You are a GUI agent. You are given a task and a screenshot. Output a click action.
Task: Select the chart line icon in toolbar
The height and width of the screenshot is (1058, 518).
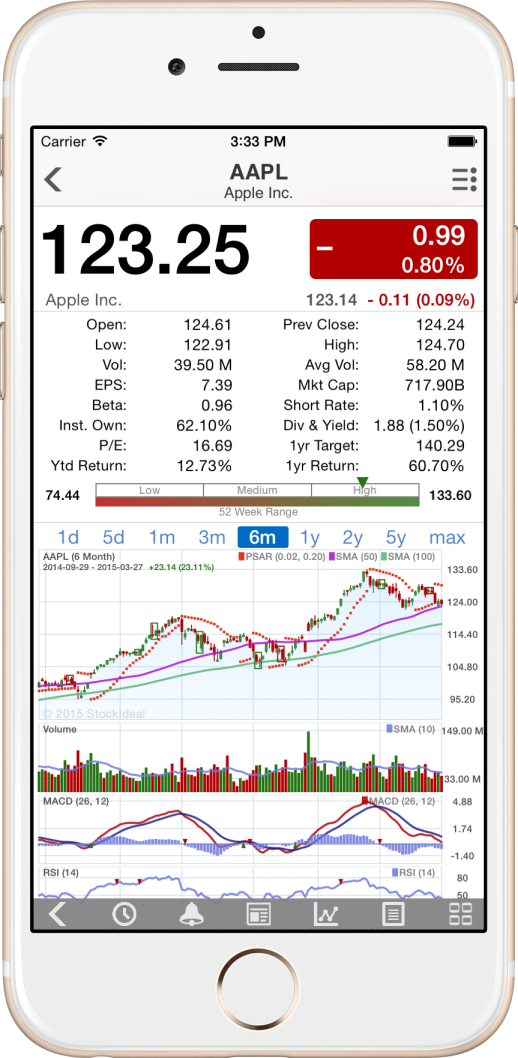coord(326,914)
